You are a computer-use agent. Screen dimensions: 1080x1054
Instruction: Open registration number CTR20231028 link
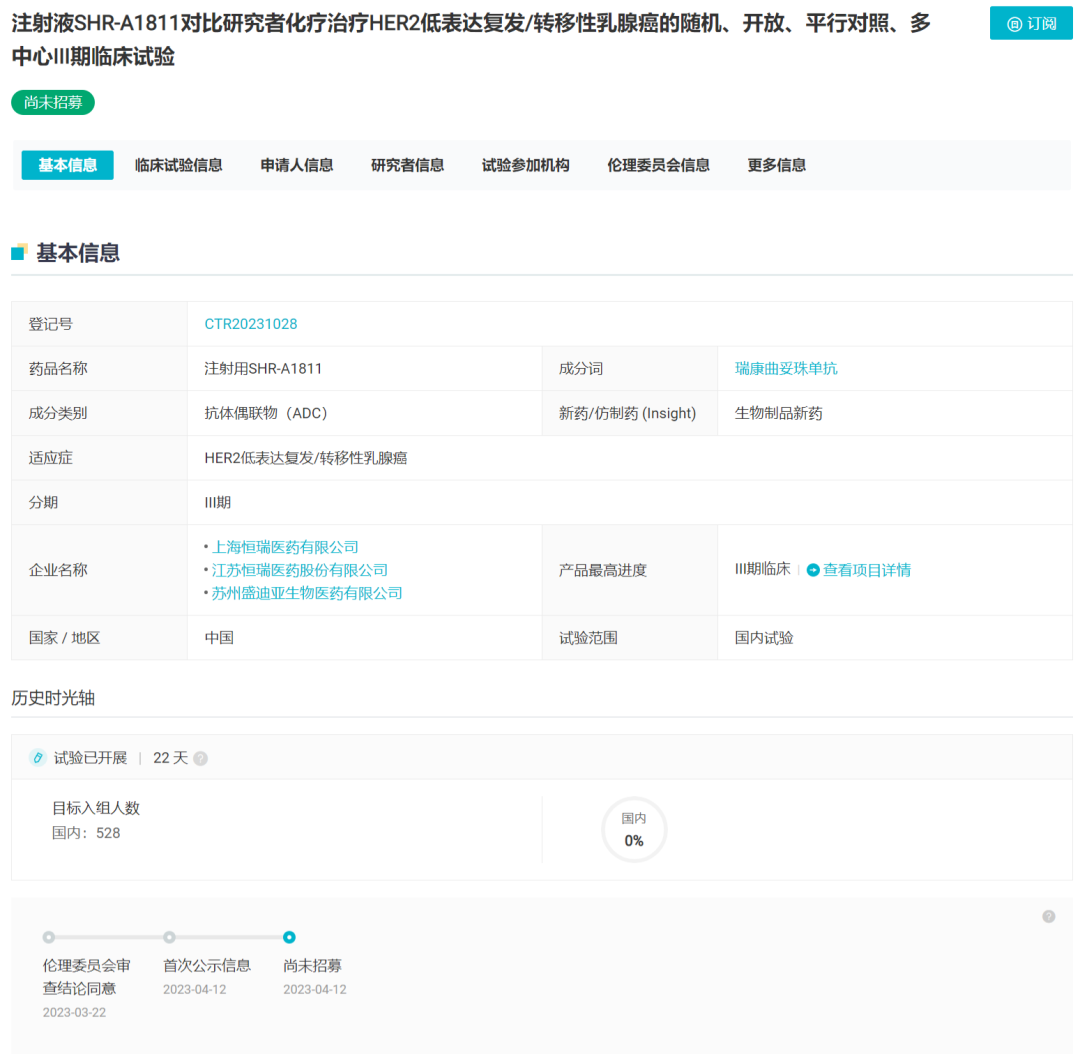tap(251, 324)
